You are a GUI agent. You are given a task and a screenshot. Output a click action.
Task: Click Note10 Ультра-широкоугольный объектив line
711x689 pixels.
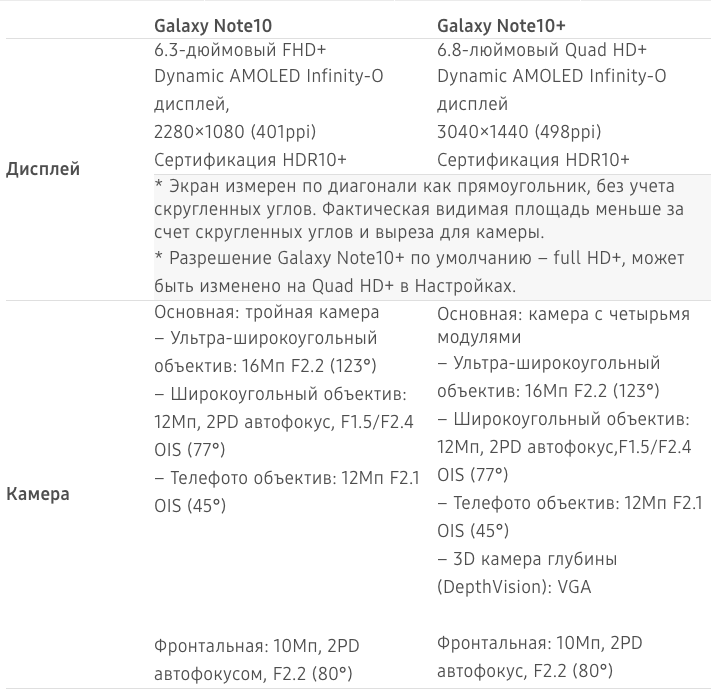(266, 352)
